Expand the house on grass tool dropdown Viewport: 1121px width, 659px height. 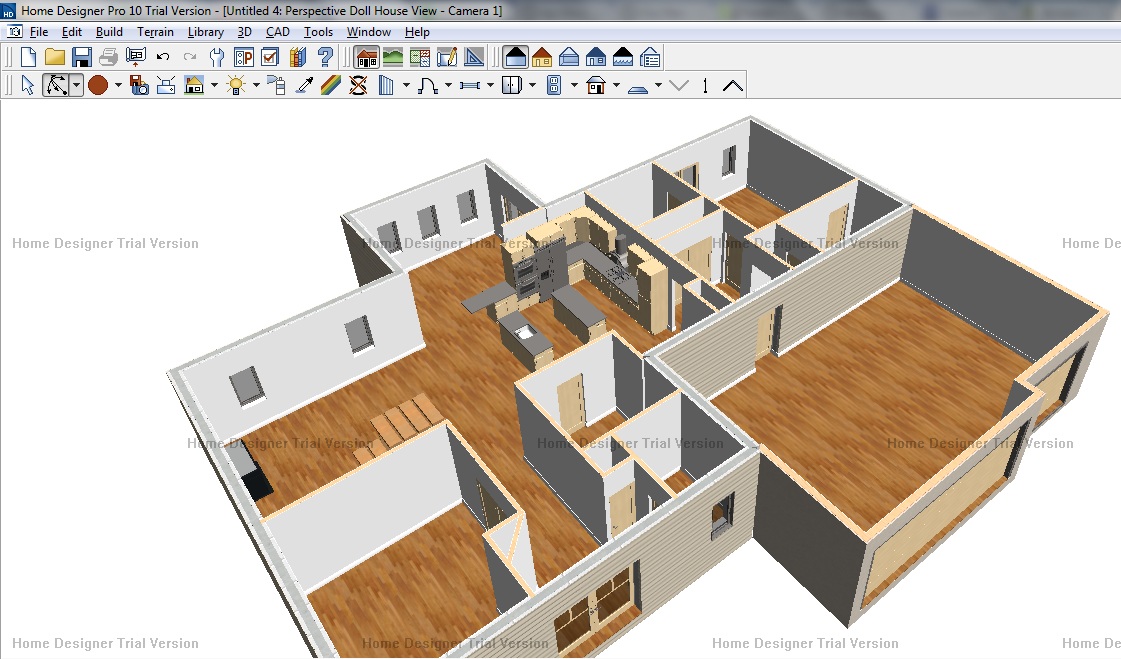[x=214, y=86]
